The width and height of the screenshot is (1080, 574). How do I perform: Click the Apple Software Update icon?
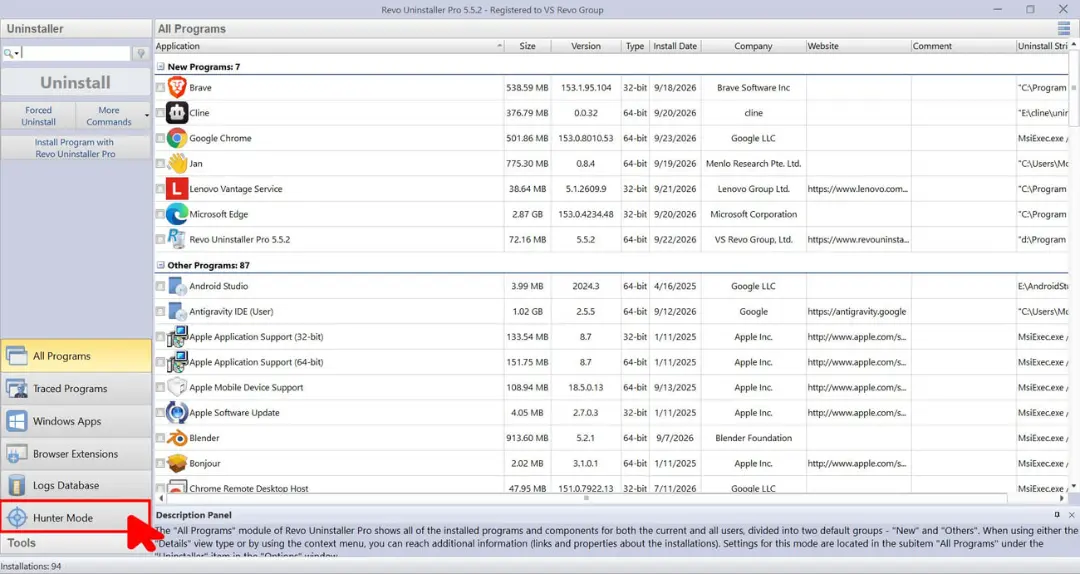click(x=177, y=413)
